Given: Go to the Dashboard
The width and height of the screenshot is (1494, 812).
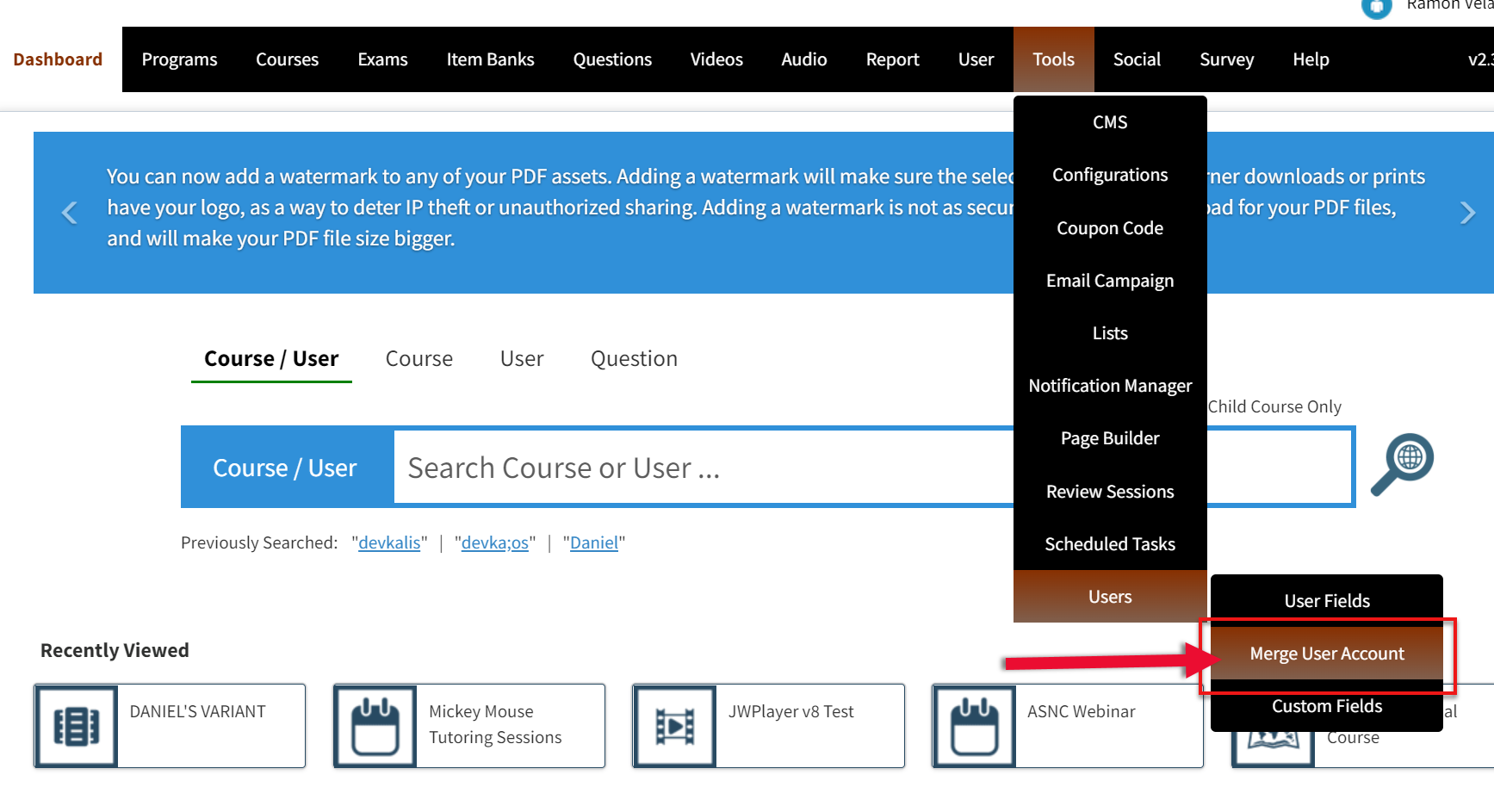Looking at the screenshot, I should tap(57, 59).
